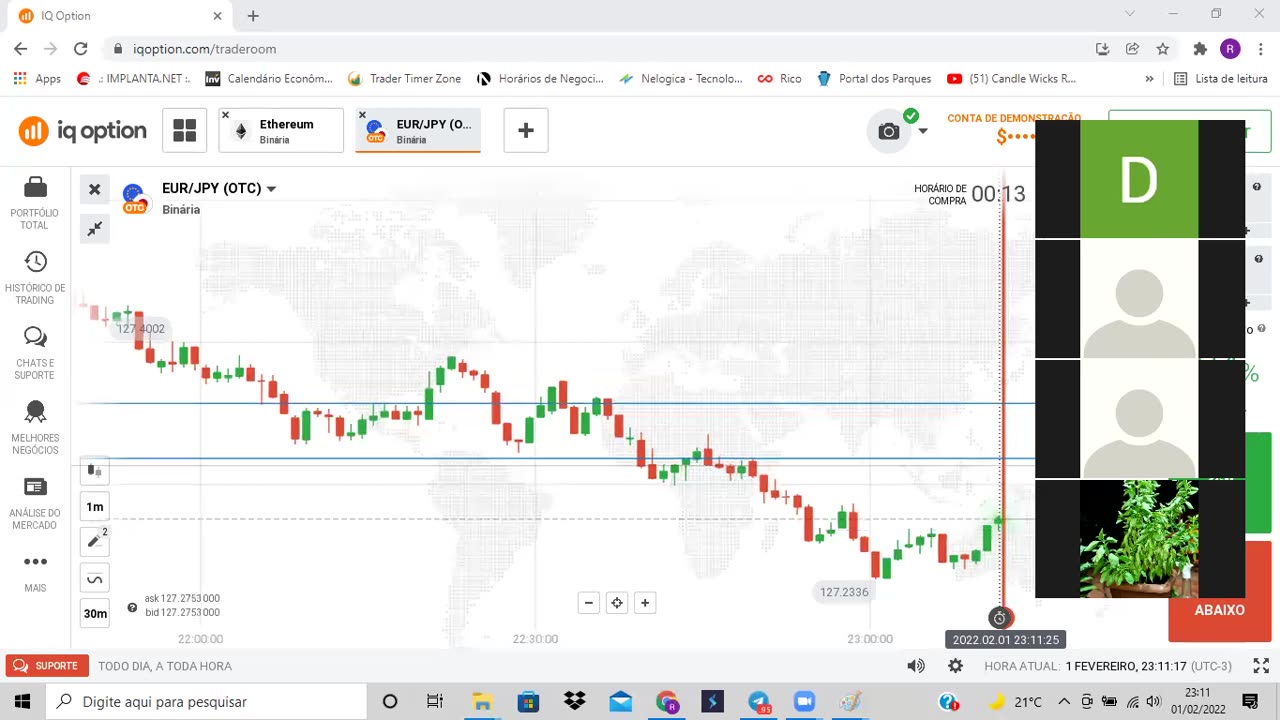Viewport: 1280px width, 720px height.
Task: Go back with browser back arrow
Action: click(20, 49)
